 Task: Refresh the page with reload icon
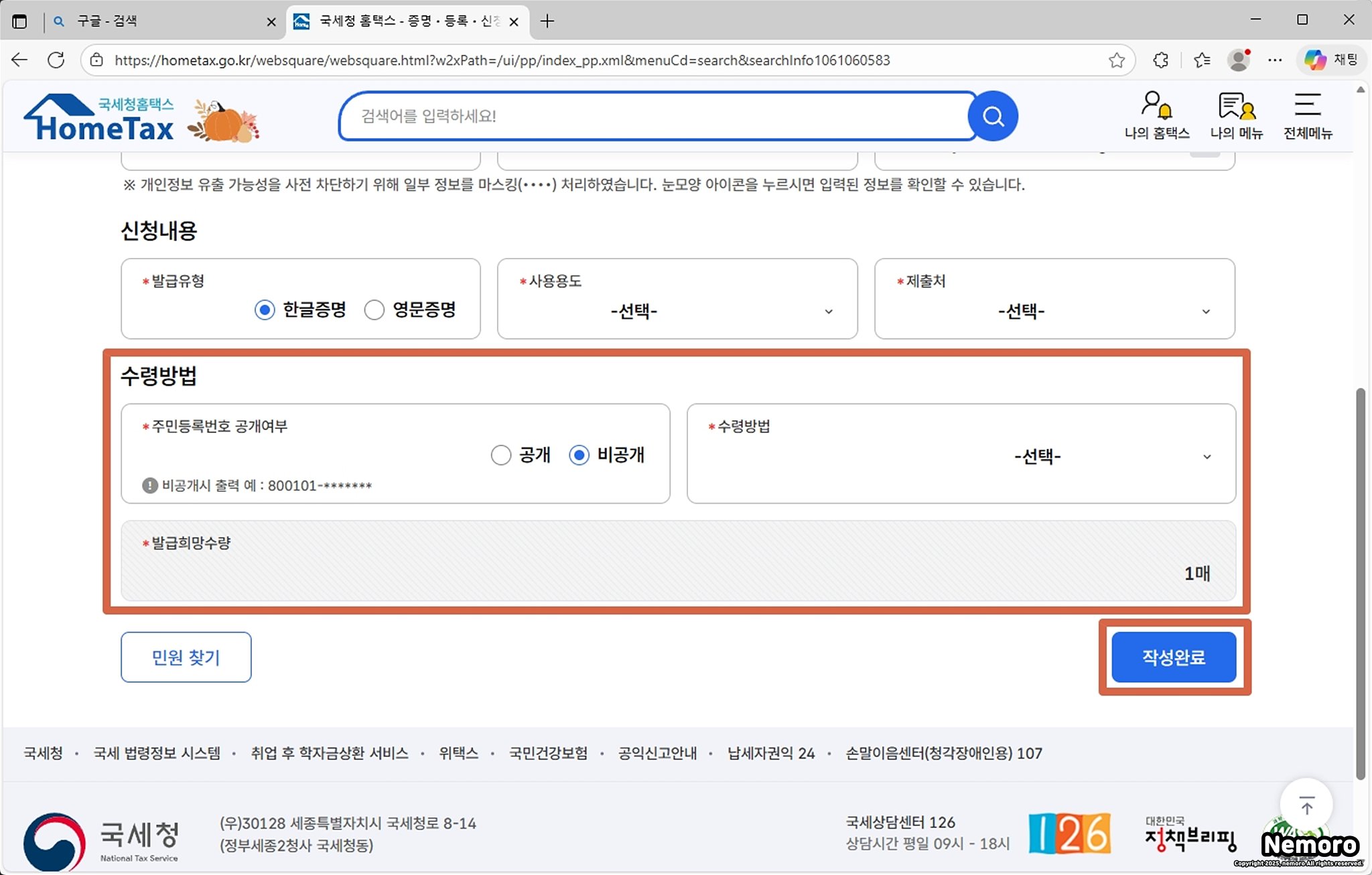[x=56, y=60]
